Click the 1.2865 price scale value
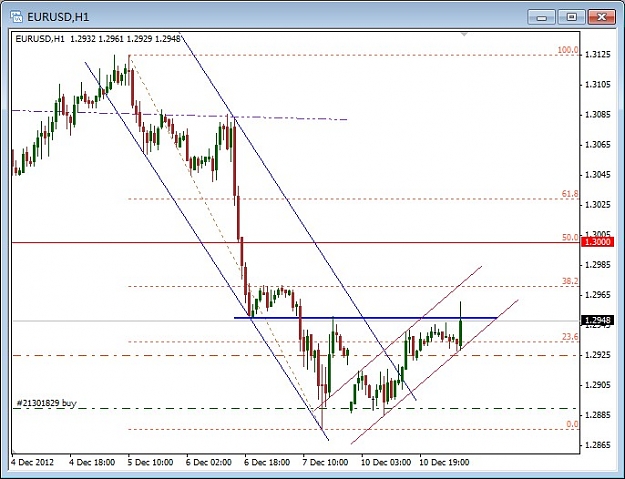 [597, 445]
